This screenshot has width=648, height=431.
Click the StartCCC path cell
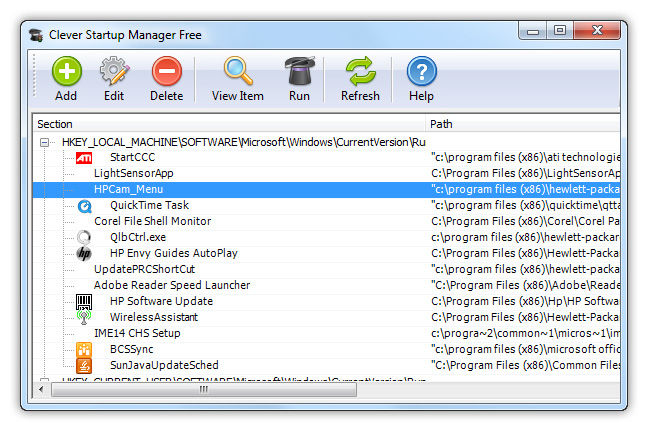point(525,157)
